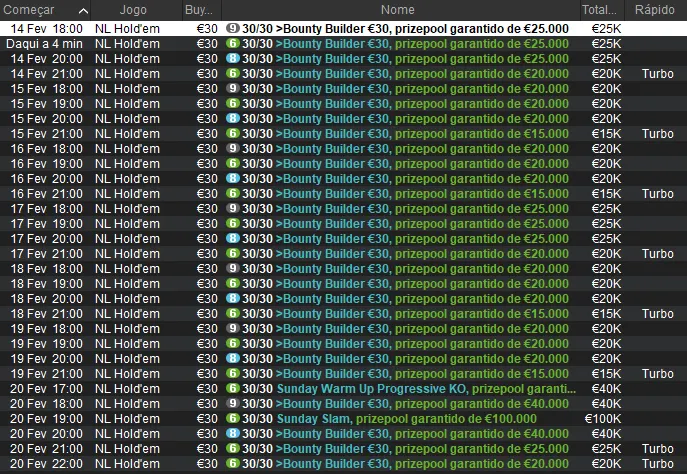Click €40K total on 20 Fev 20:00 row
The width and height of the screenshot is (687, 474).
(x=606, y=434)
